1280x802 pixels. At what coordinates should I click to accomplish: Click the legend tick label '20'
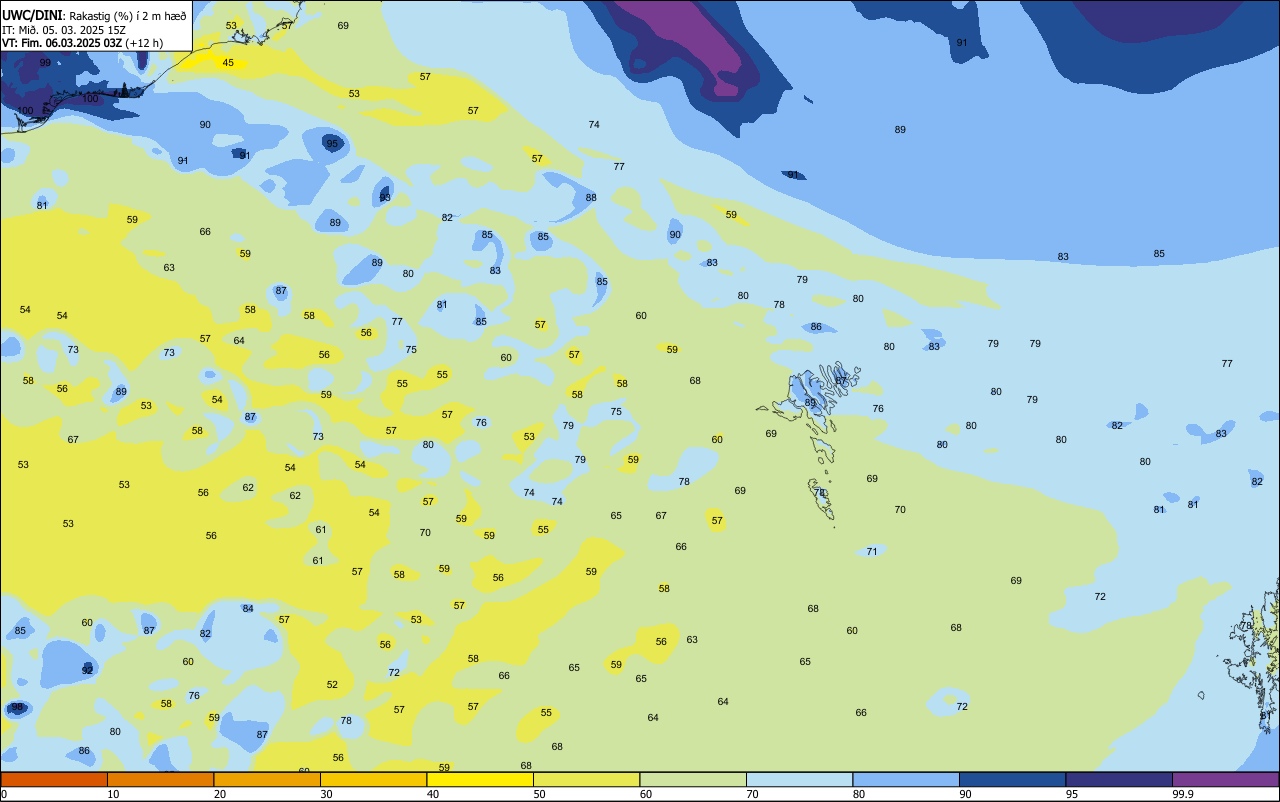pyautogui.click(x=220, y=794)
